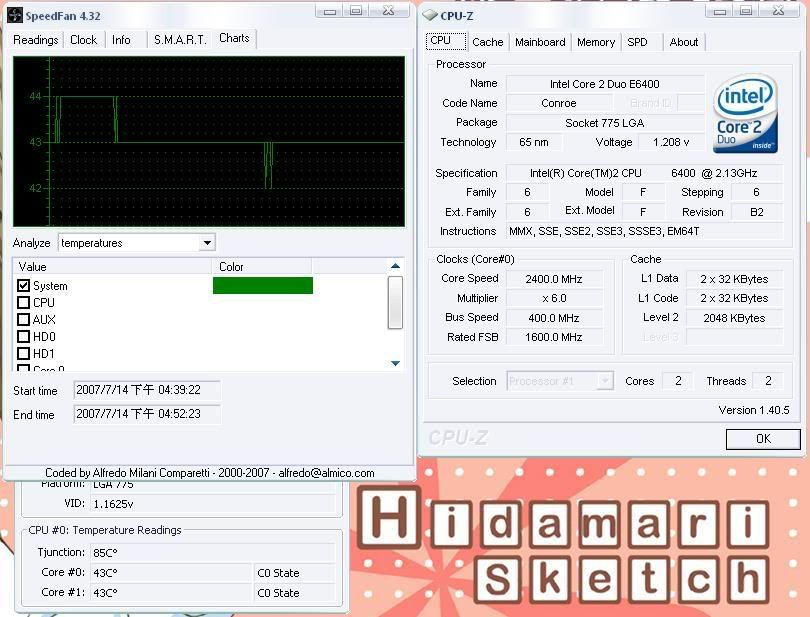
Task: Switch to SpeedFan Readings tab
Action: coord(36,40)
